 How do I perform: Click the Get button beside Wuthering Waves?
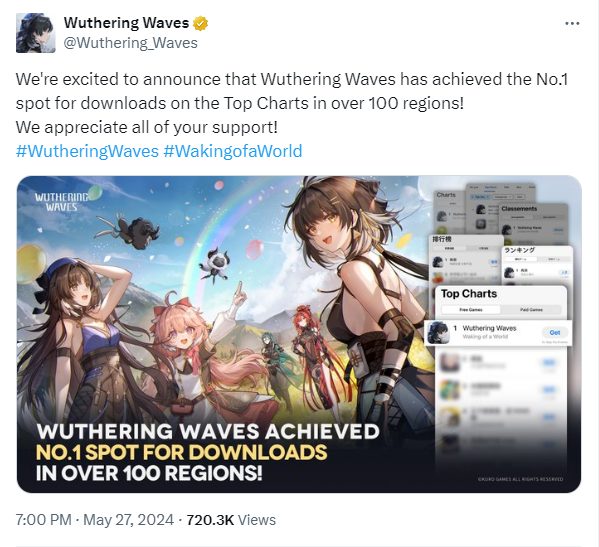click(555, 333)
